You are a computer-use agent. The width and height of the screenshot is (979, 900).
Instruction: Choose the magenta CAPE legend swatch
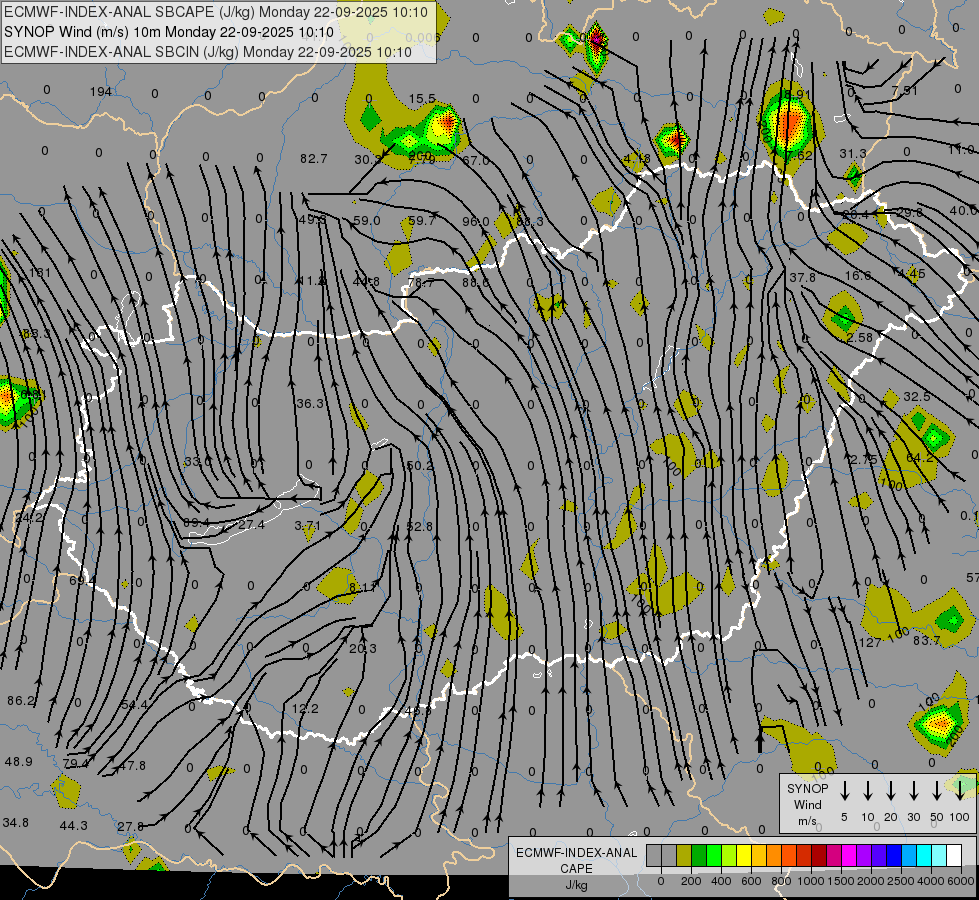tap(849, 856)
